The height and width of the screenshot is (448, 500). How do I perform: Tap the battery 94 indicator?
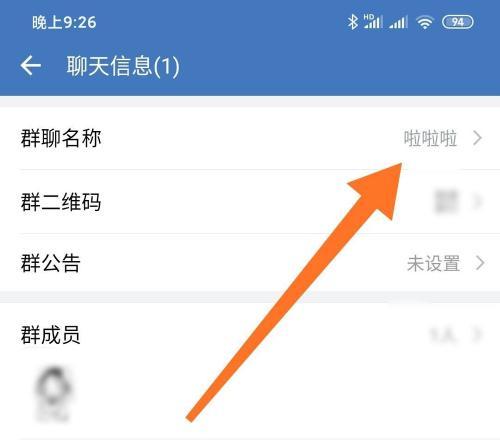[458, 22]
